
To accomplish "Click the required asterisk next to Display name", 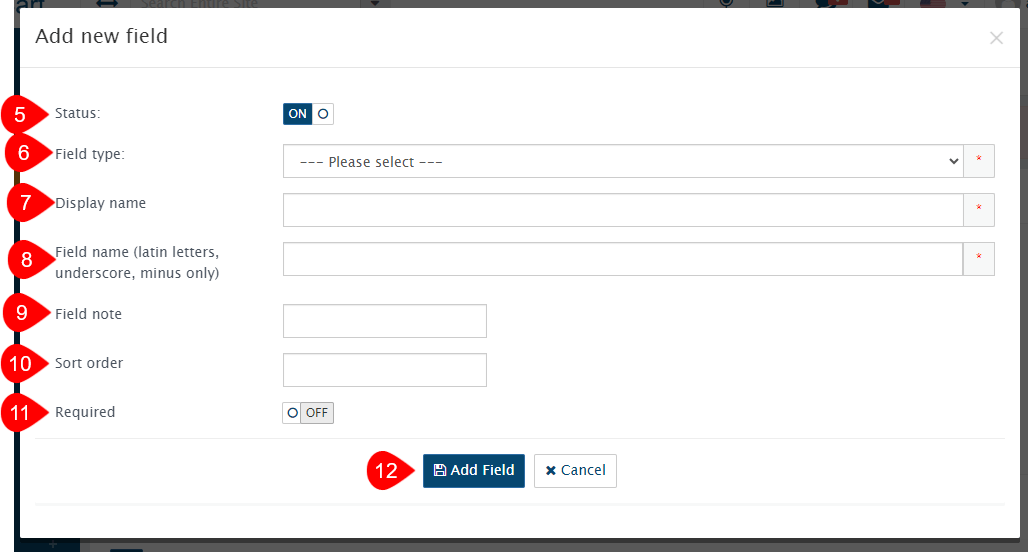I will [x=979, y=210].
